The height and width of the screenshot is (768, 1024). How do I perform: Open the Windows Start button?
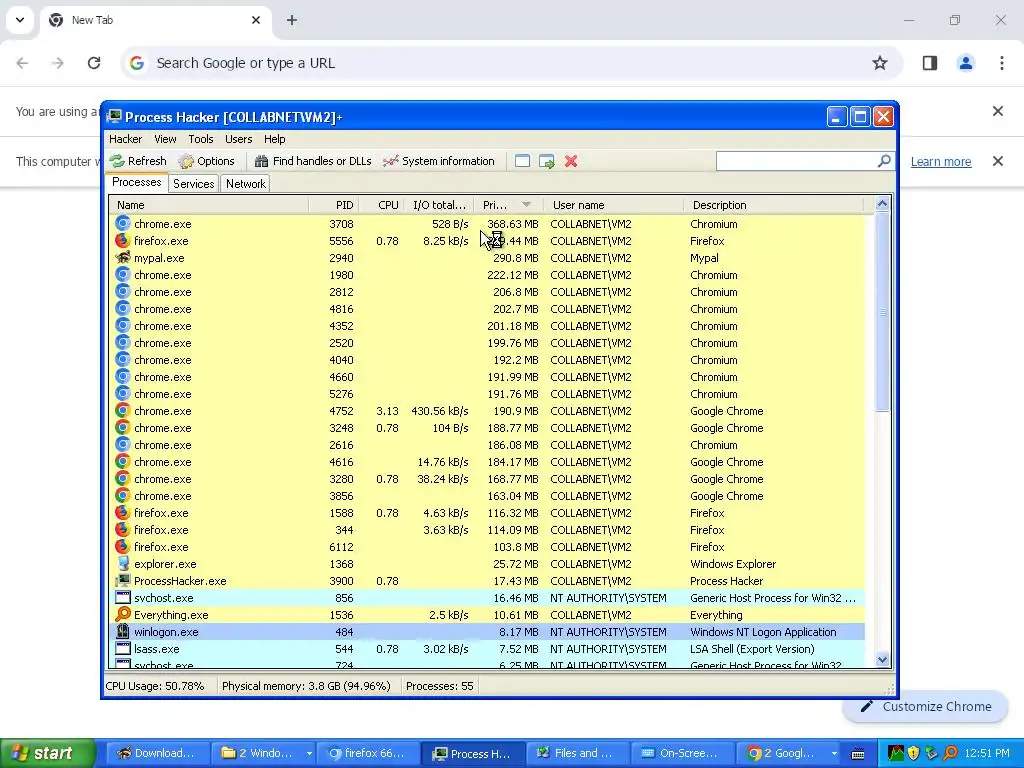(48, 753)
